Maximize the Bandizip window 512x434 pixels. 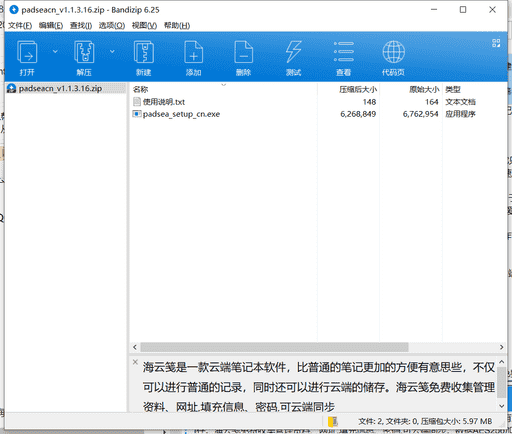tap(463, 10)
